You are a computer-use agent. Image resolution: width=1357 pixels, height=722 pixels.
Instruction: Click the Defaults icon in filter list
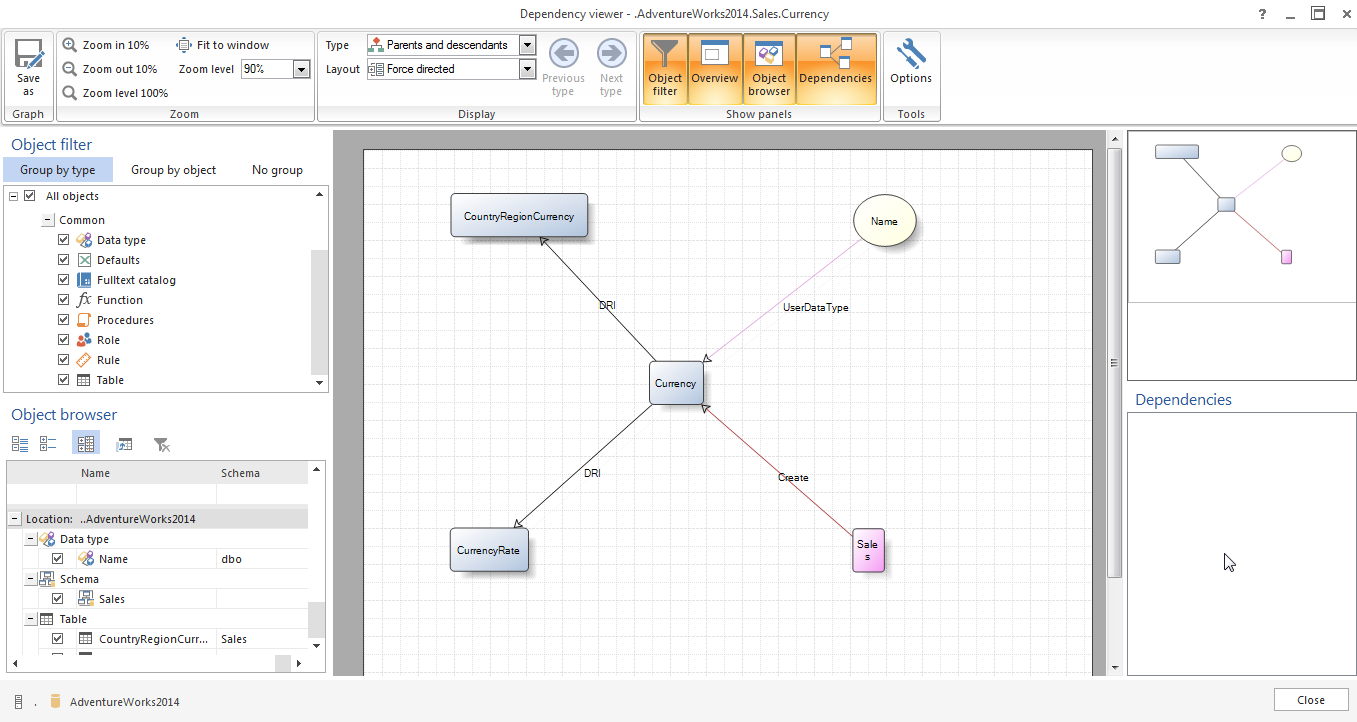[85, 260]
